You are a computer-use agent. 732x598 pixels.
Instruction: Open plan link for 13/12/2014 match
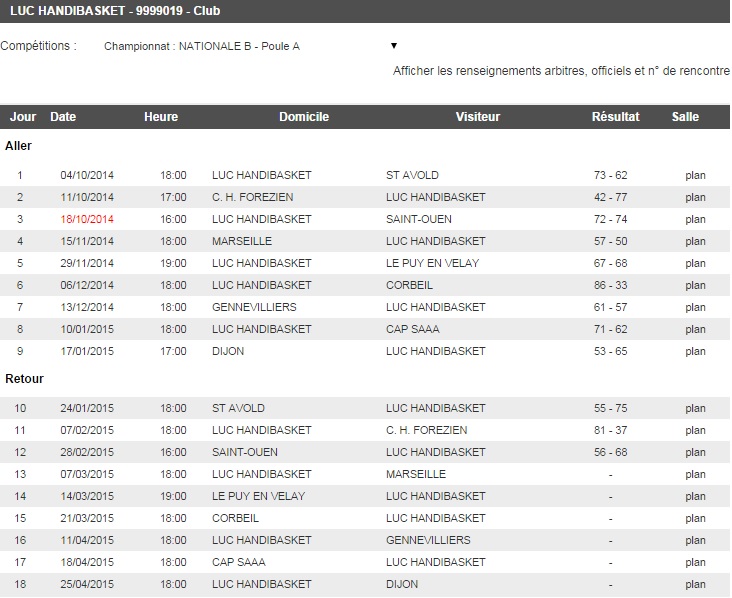[x=695, y=307]
